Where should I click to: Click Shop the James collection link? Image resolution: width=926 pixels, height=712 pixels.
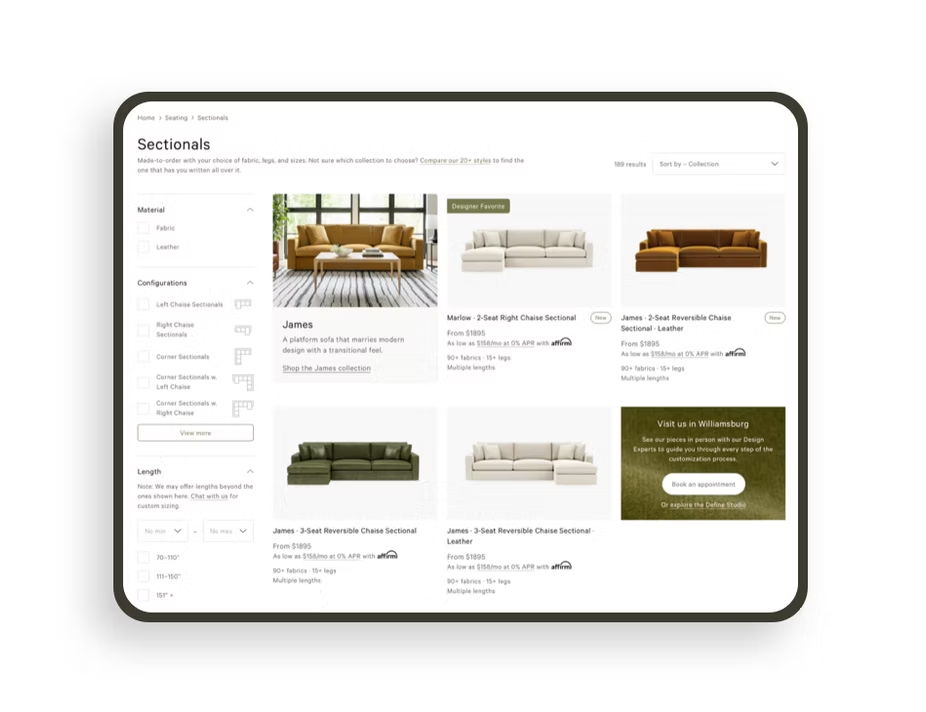click(x=327, y=368)
